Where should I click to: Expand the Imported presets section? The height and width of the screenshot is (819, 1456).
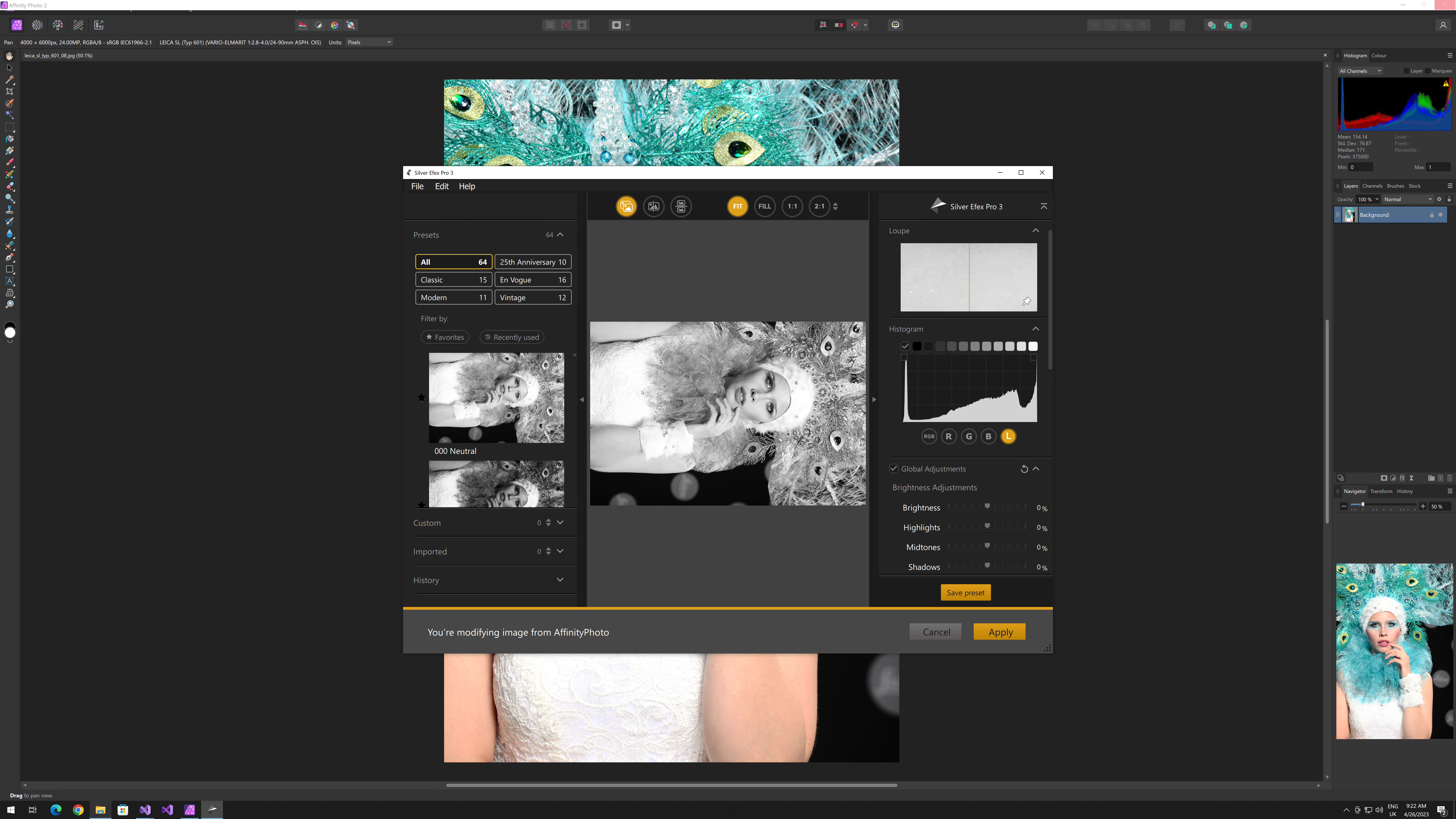560,551
